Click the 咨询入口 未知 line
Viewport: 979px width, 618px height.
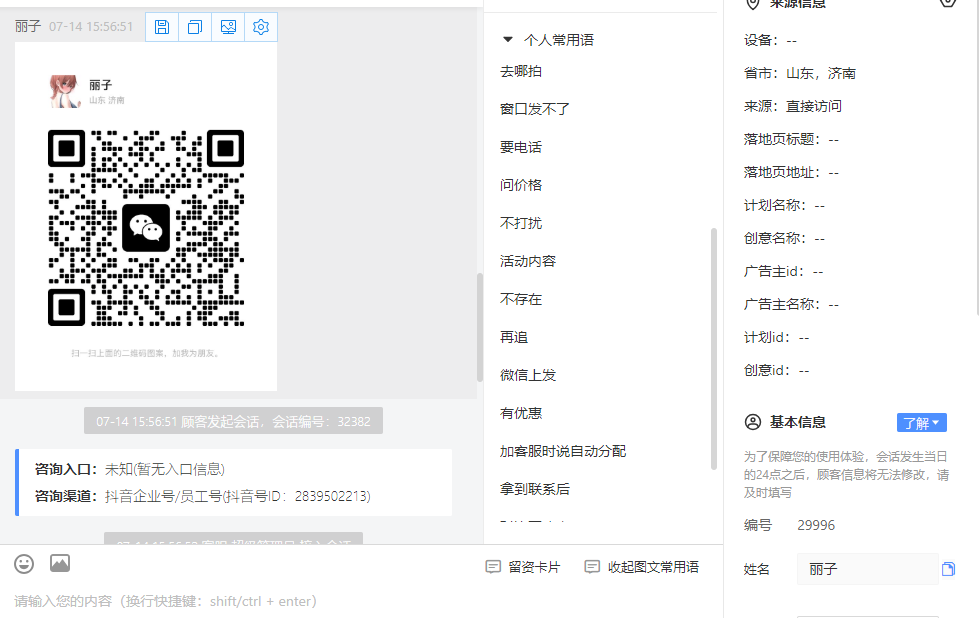click(x=130, y=469)
